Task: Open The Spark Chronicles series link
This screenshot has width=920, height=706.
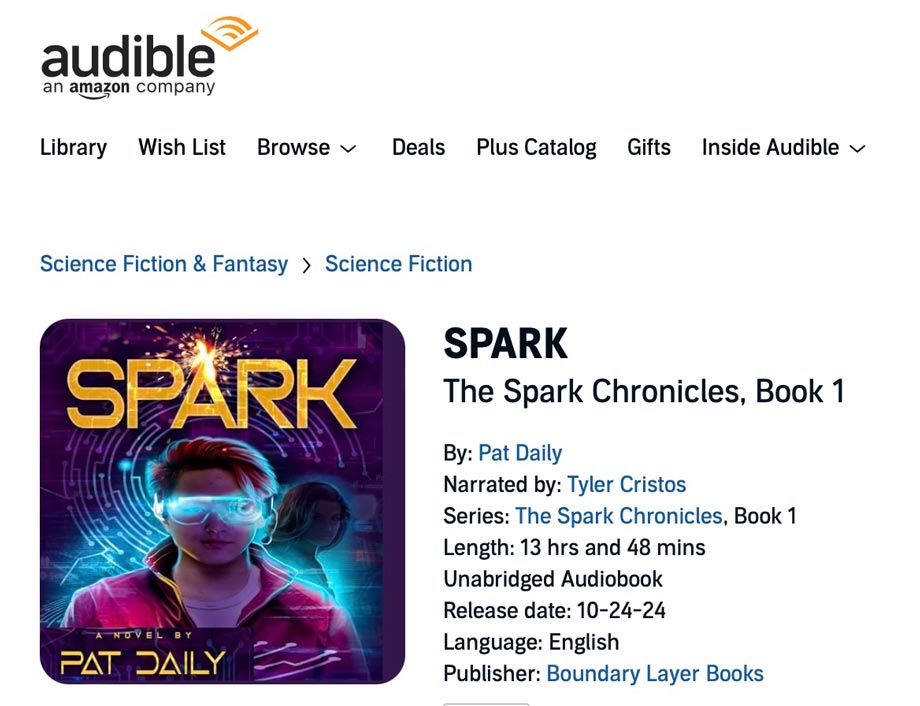Action: (x=618, y=516)
